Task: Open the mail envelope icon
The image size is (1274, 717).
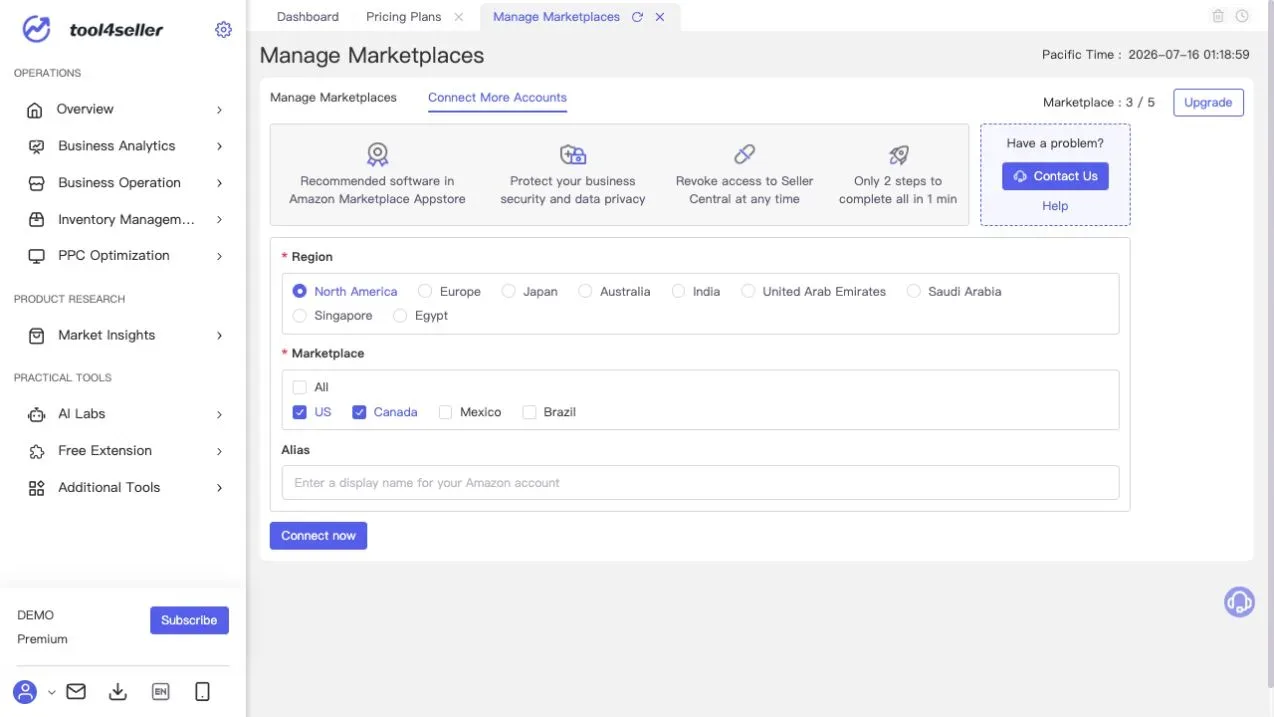Action: click(x=76, y=691)
